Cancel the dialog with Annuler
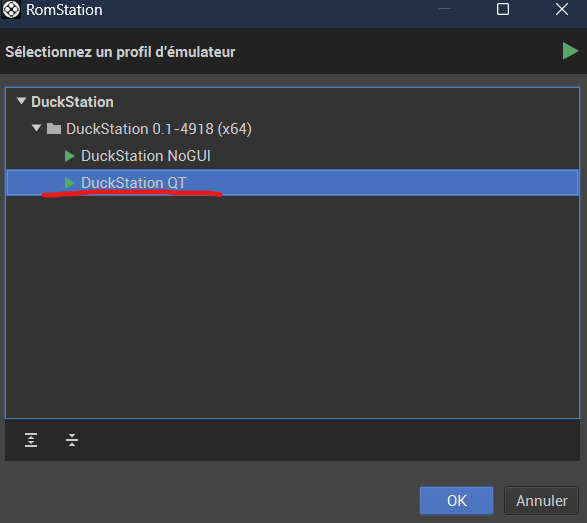The height and width of the screenshot is (523, 587). (x=541, y=501)
